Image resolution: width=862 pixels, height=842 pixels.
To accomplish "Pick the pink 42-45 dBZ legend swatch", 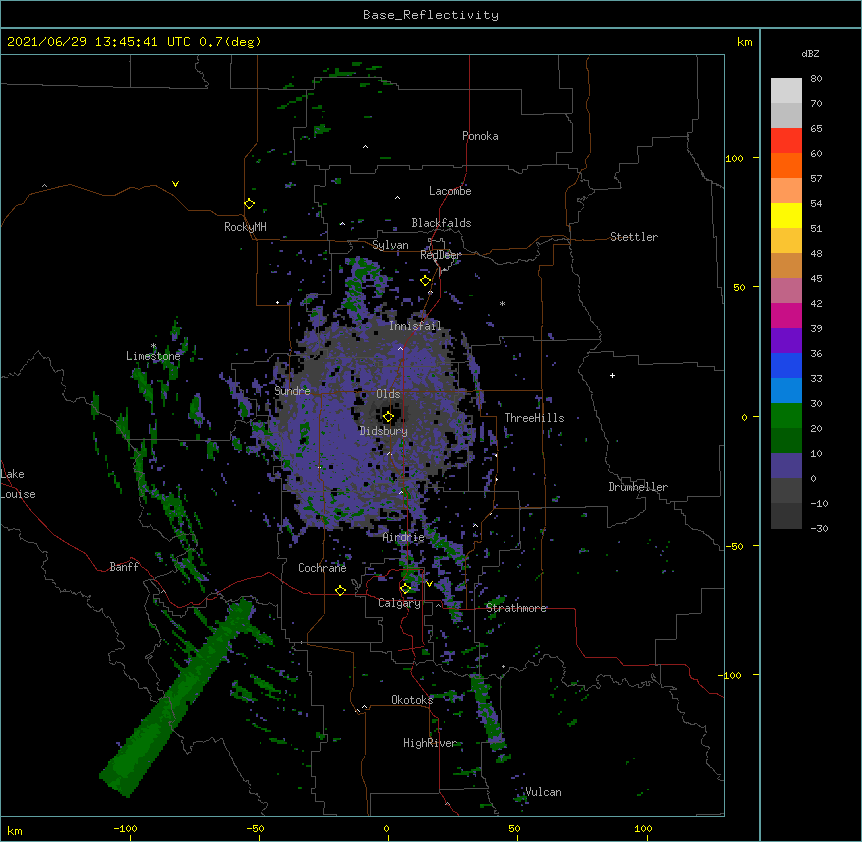I will [786, 291].
